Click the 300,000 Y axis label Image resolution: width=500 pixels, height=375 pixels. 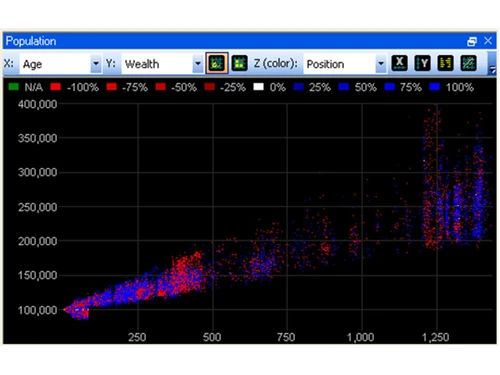tap(37, 172)
